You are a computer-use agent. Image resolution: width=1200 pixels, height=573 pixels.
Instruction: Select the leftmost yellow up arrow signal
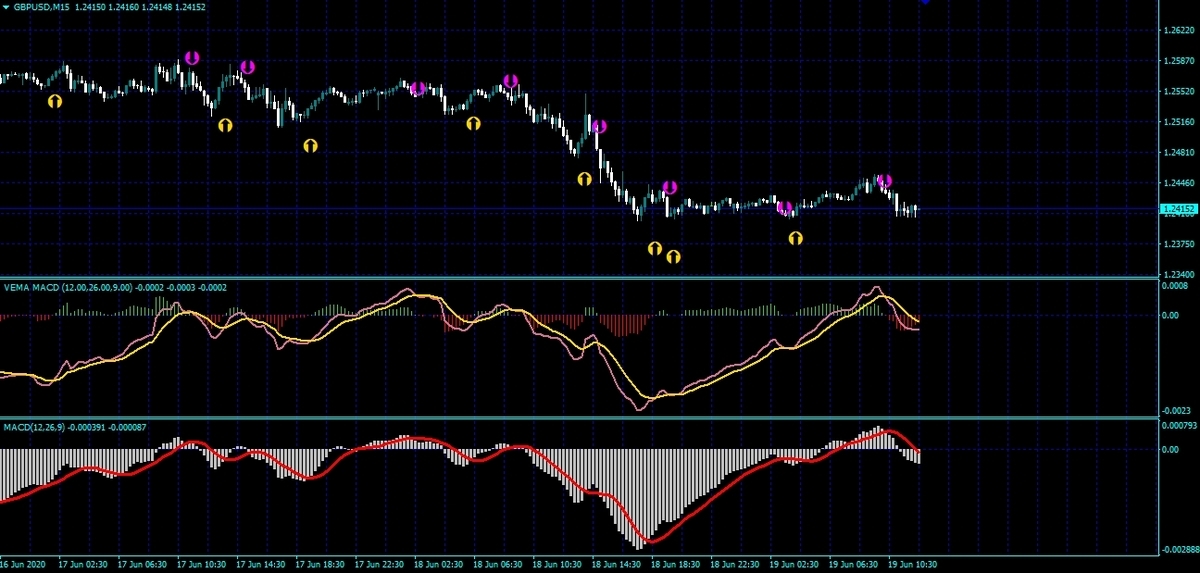tap(55, 101)
